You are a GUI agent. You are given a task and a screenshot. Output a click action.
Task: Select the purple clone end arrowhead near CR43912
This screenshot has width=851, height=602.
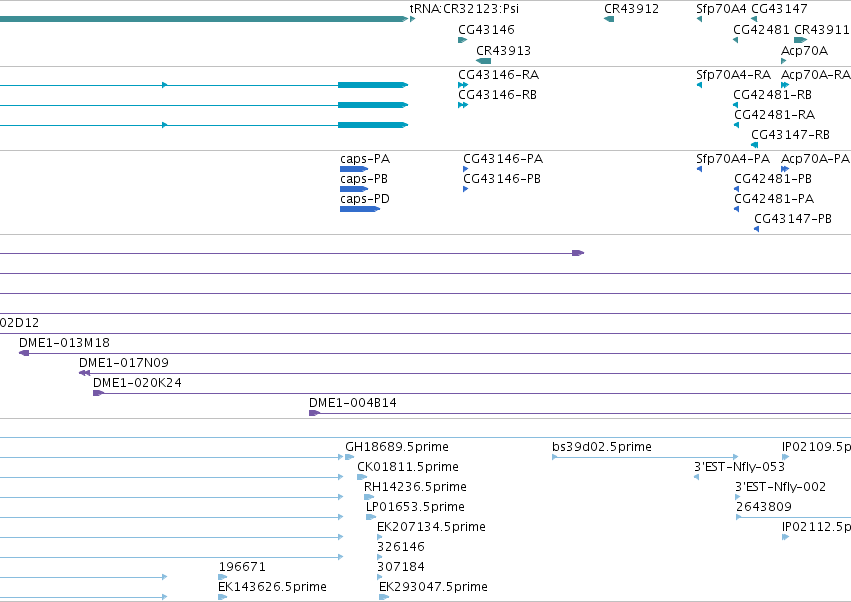pos(578,253)
